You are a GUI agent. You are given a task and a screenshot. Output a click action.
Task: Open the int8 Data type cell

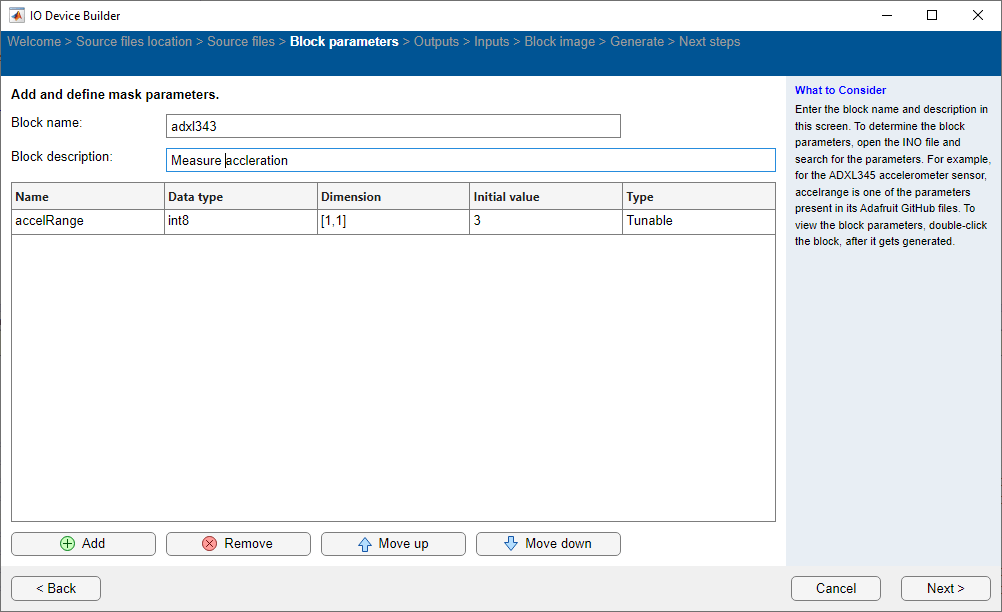pyautogui.click(x=240, y=221)
